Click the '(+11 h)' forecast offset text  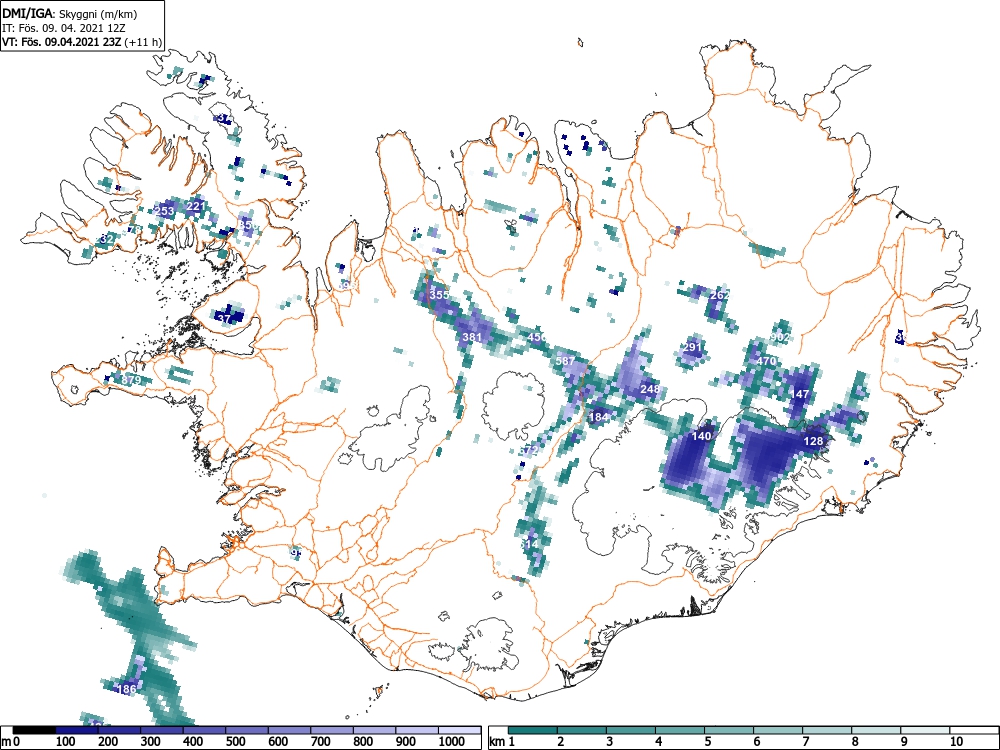143,42
